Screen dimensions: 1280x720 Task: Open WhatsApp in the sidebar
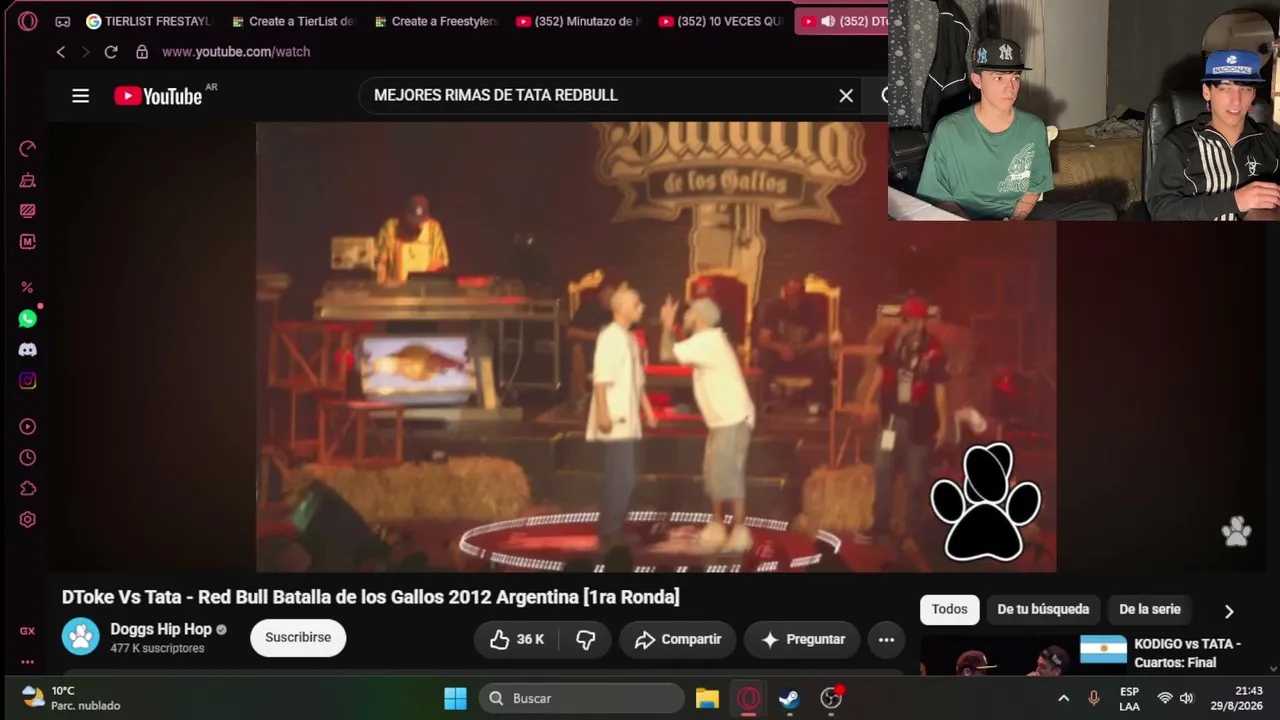(x=28, y=319)
